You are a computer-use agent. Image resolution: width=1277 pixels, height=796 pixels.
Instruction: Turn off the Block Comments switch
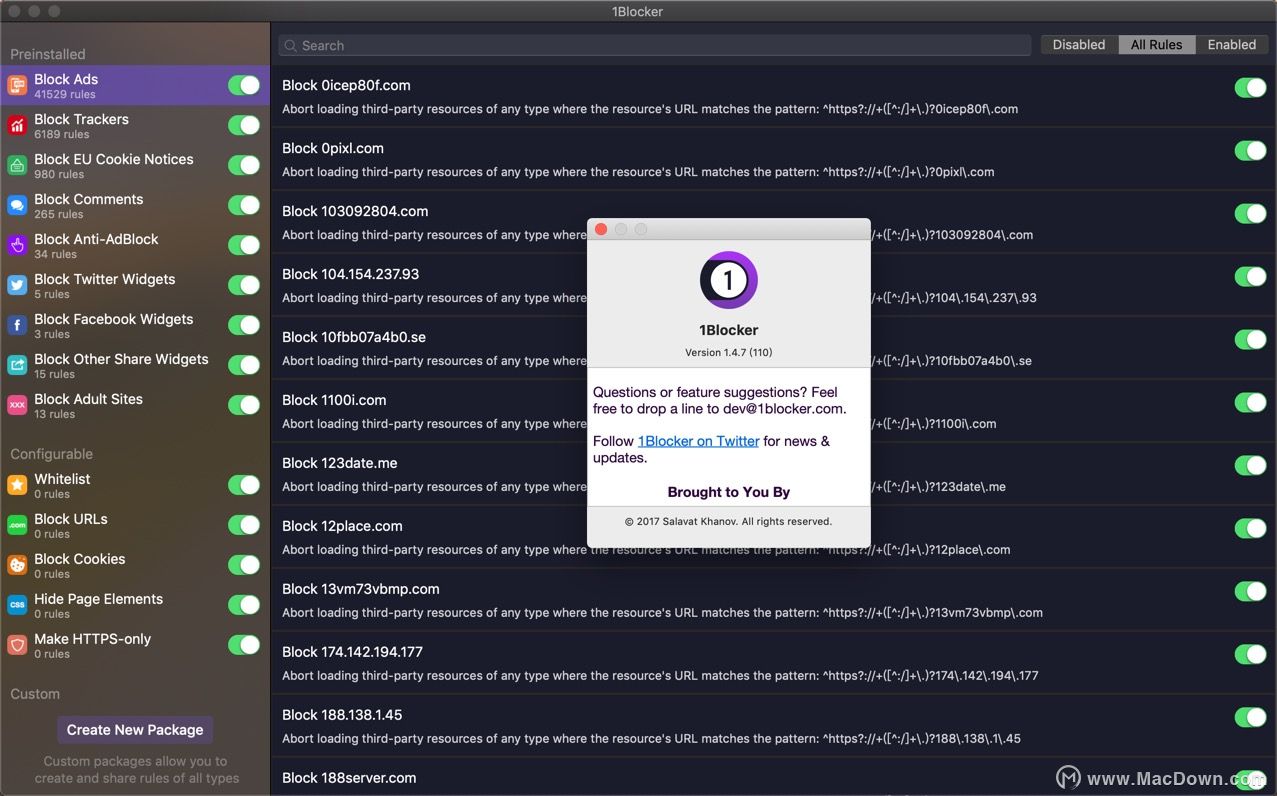point(244,205)
